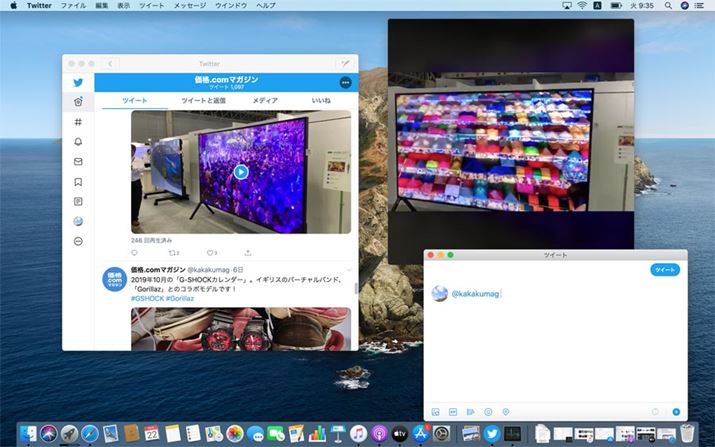The width and height of the screenshot is (715, 447).
Task: Click compose new tweet icon in title bar
Action: pos(345,63)
